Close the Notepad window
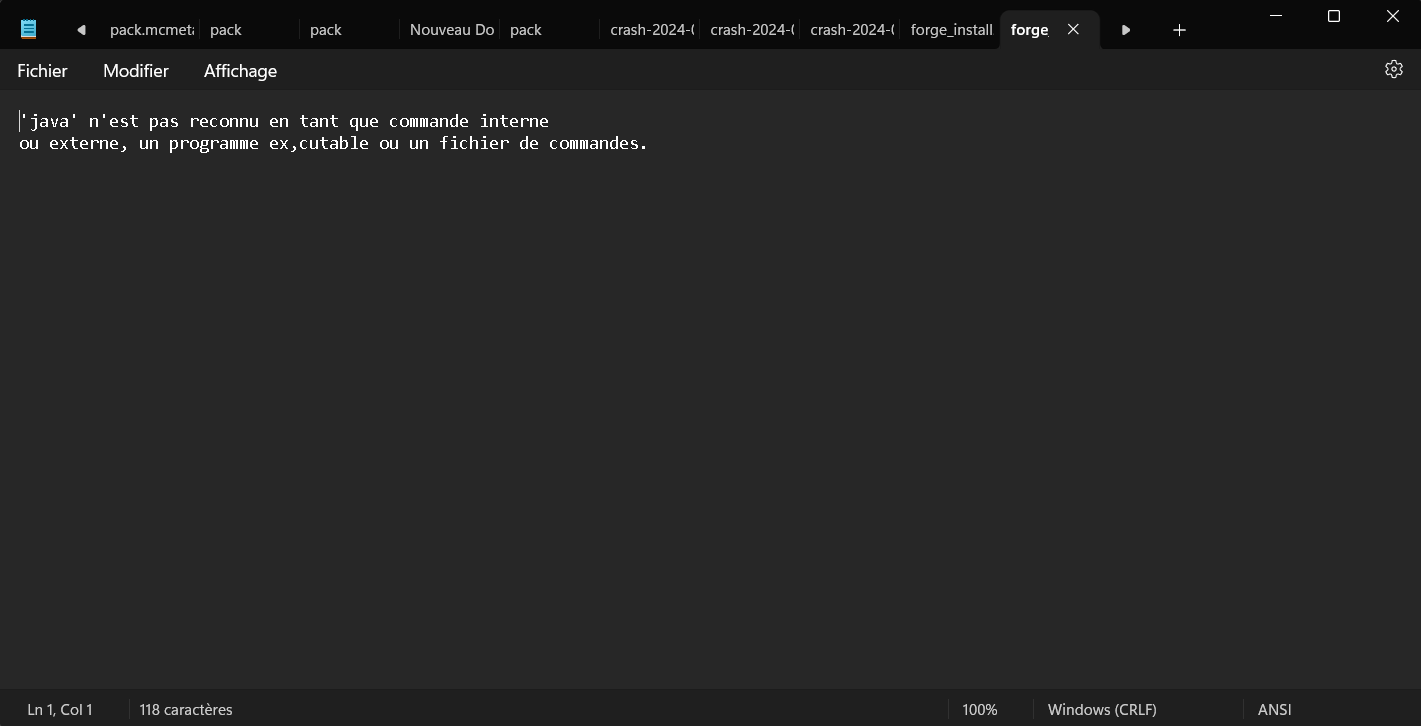This screenshot has height=726, width=1421. [1392, 16]
